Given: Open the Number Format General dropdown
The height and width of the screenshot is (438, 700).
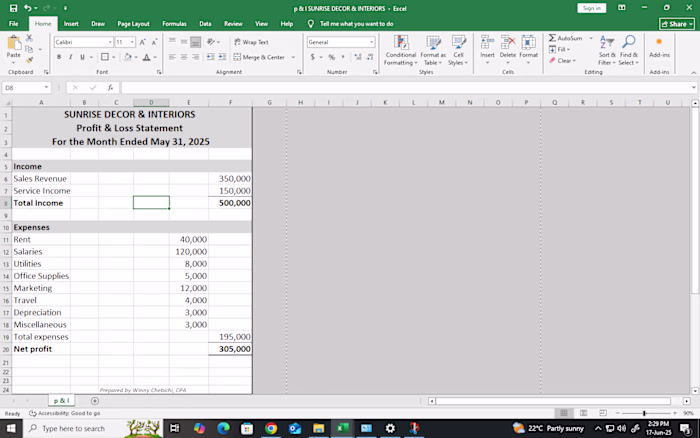Looking at the screenshot, I should tap(371, 42).
